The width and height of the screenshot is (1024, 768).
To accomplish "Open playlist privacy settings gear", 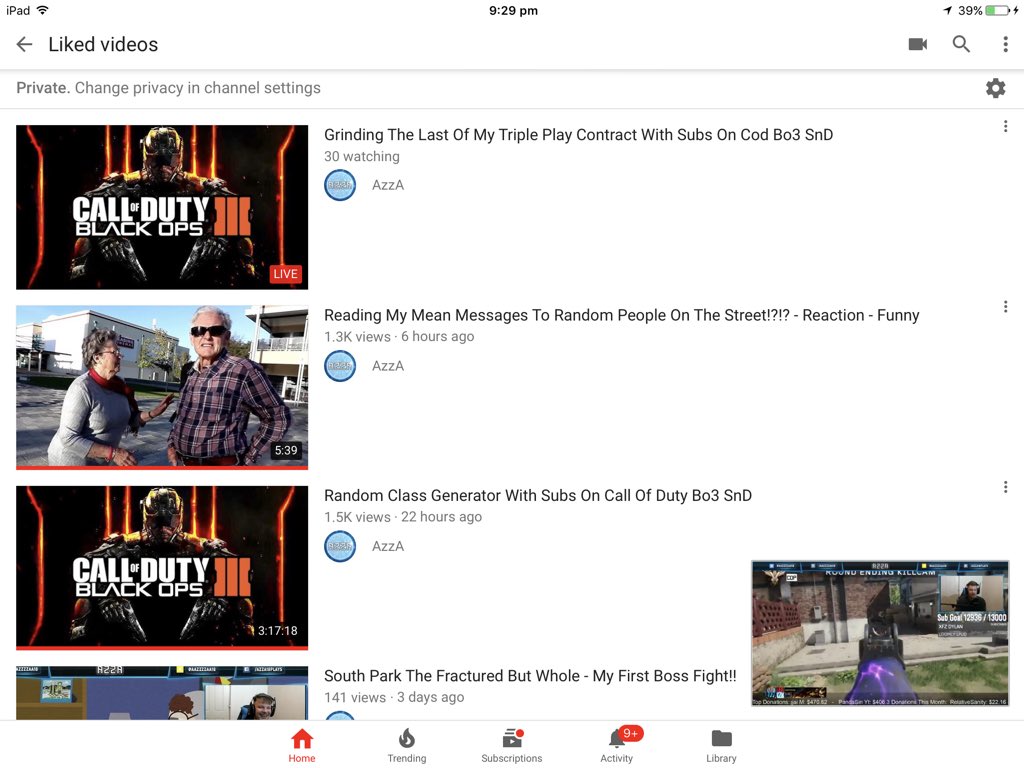I will click(x=995, y=88).
